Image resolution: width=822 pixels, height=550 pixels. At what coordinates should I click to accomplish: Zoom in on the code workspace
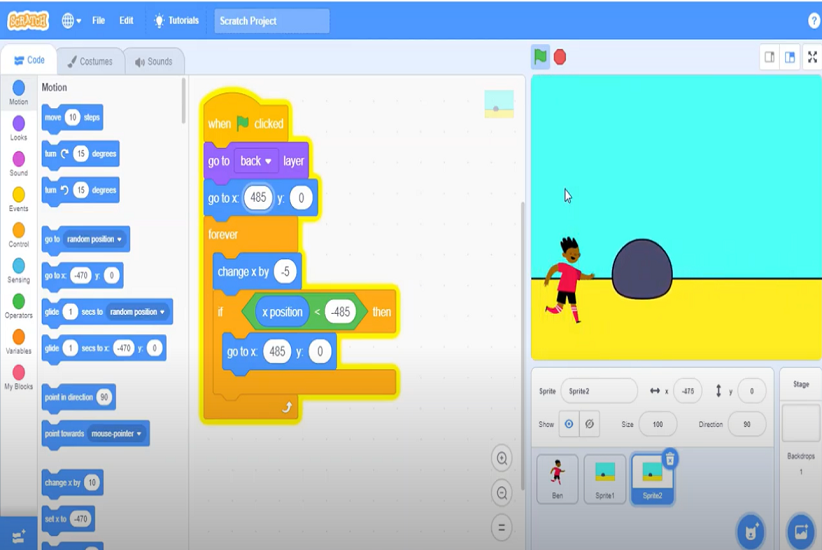(x=502, y=459)
